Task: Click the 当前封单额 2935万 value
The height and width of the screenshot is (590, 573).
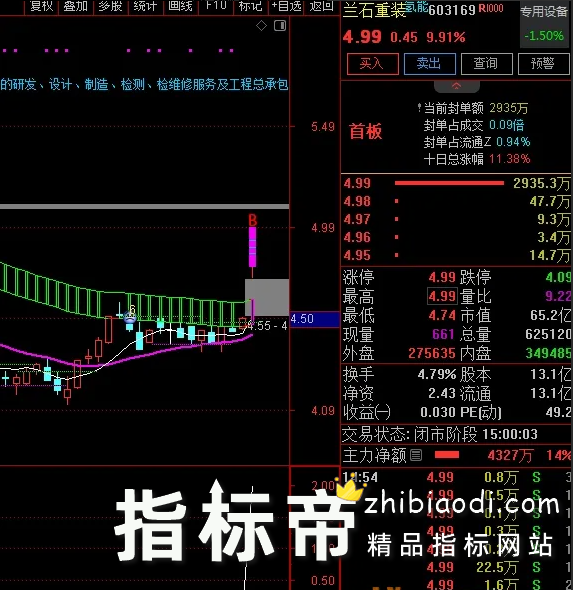Action: click(509, 108)
